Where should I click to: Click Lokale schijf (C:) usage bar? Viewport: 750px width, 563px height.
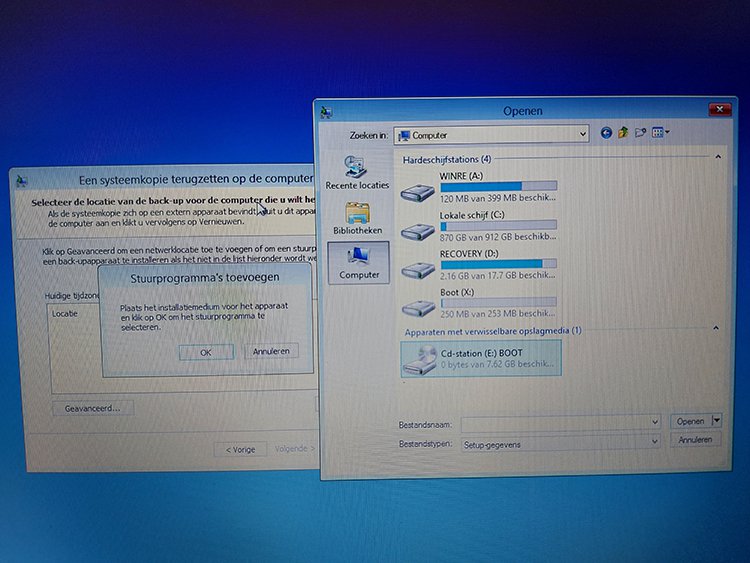(x=498, y=225)
